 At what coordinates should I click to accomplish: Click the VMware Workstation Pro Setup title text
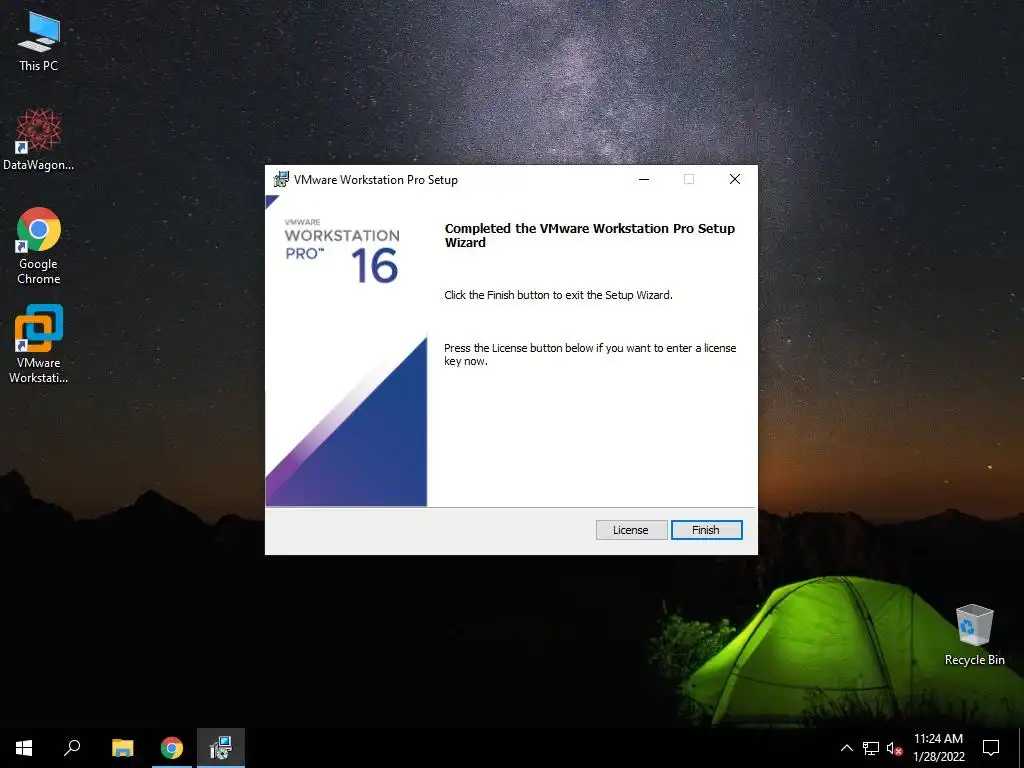[x=376, y=180]
